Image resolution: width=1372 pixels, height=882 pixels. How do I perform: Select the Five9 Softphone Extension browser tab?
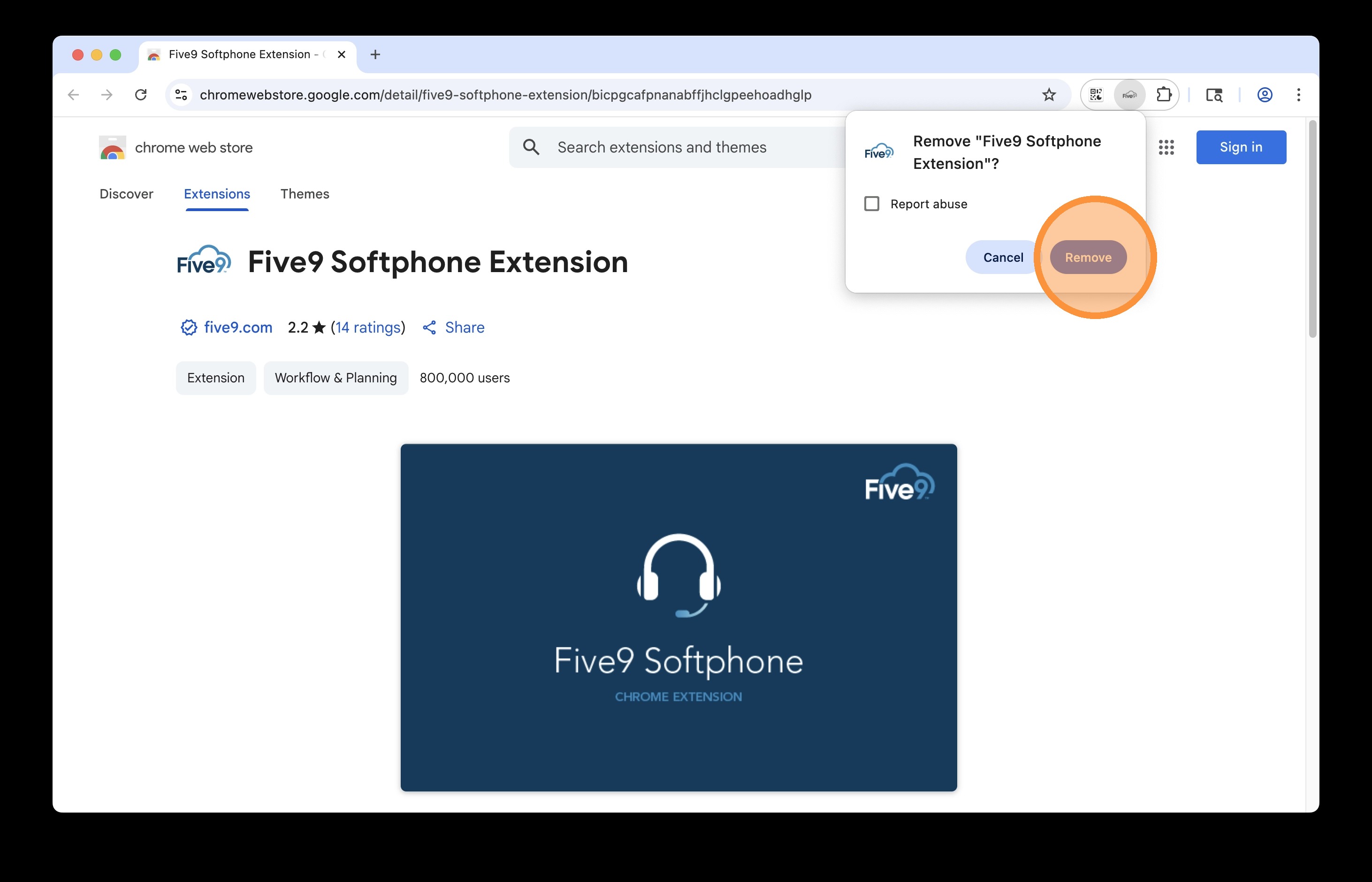(x=247, y=54)
